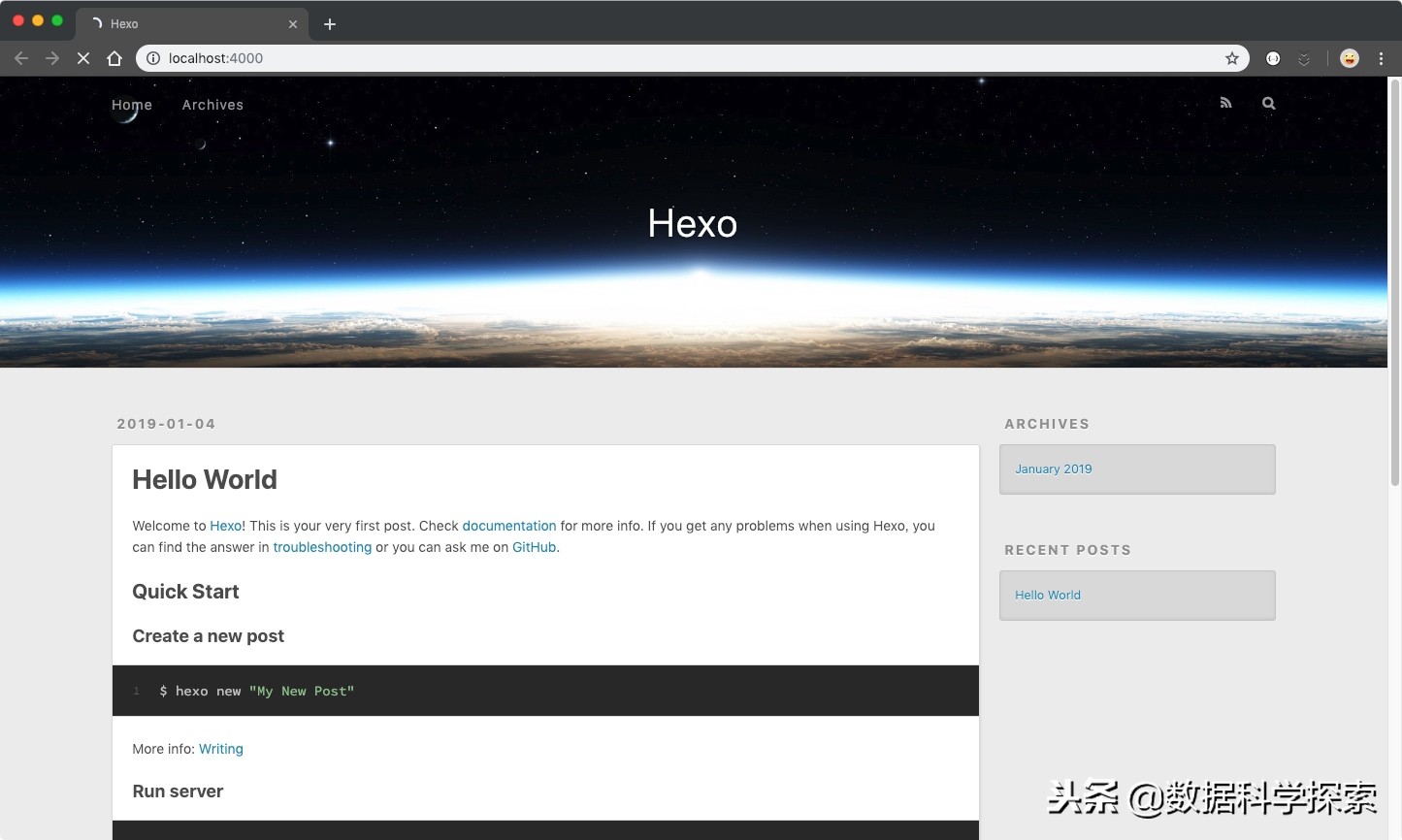Select the Hexo browser tab
Image resolution: width=1402 pixels, height=840 pixels.
point(194,24)
